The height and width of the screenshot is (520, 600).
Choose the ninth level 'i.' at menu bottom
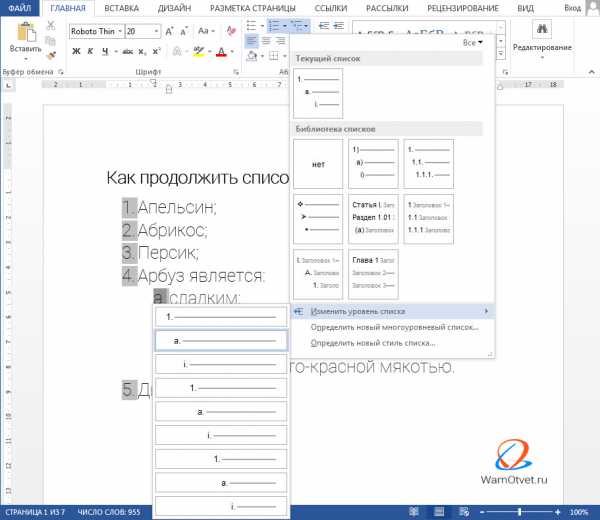pos(221,507)
